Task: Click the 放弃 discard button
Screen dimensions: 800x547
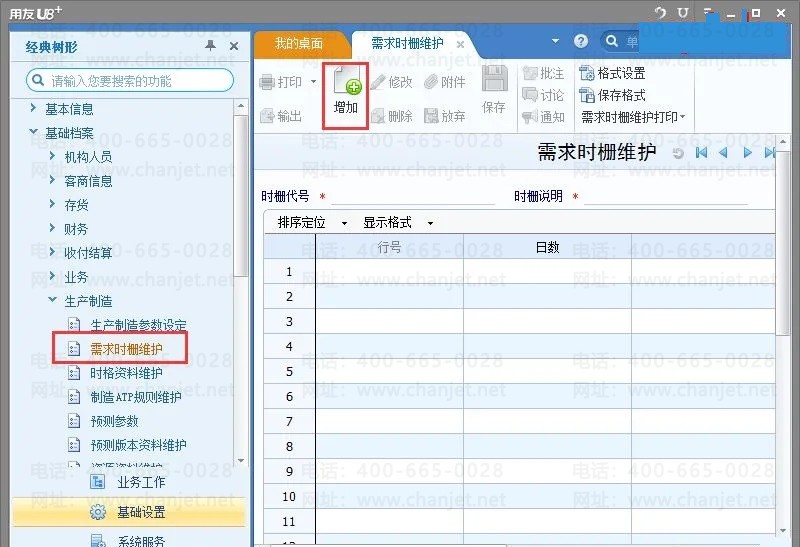Action: coord(445,116)
